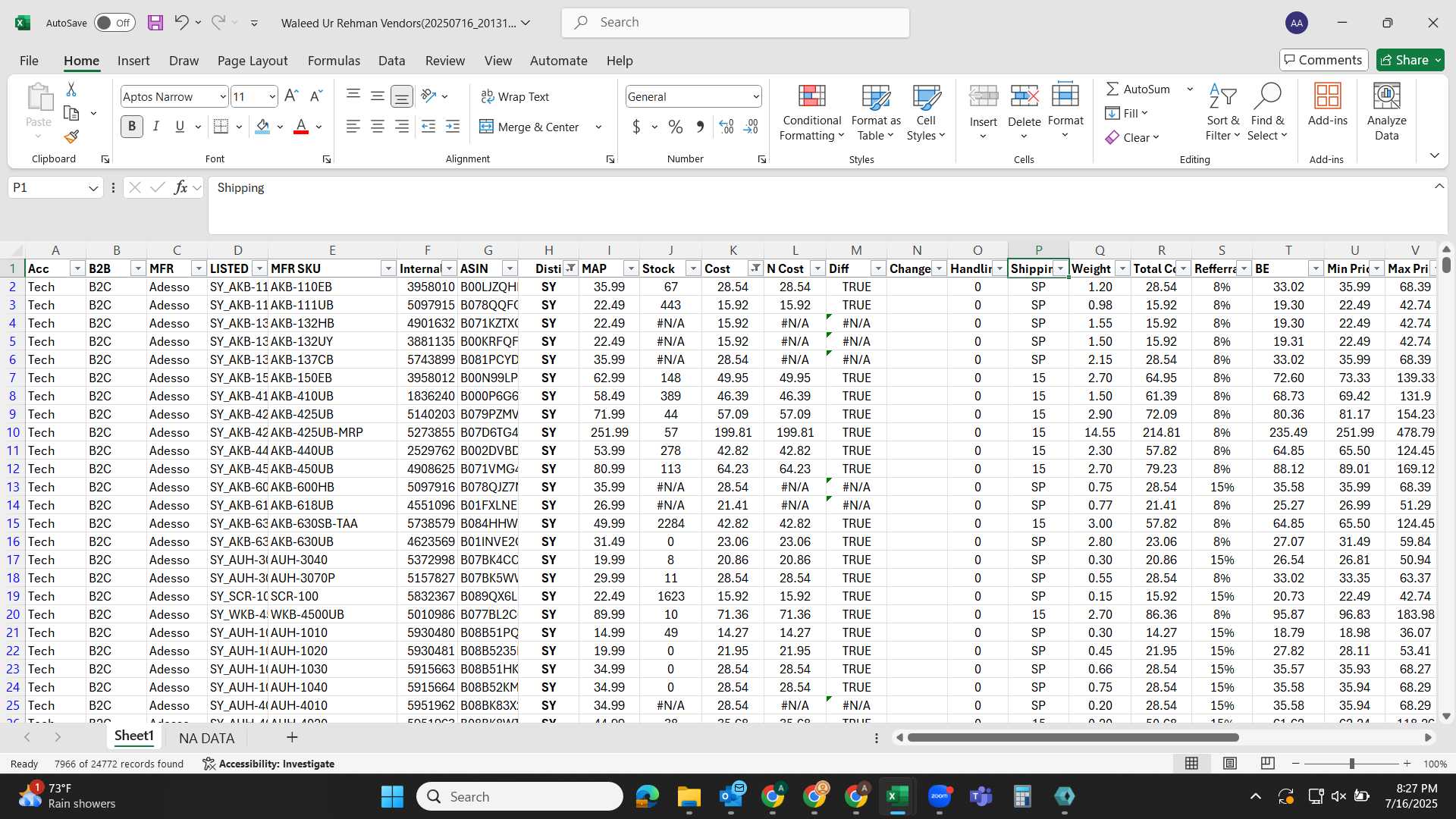Open File Explorer from taskbar
This screenshot has width=1456, height=819.
[x=689, y=796]
